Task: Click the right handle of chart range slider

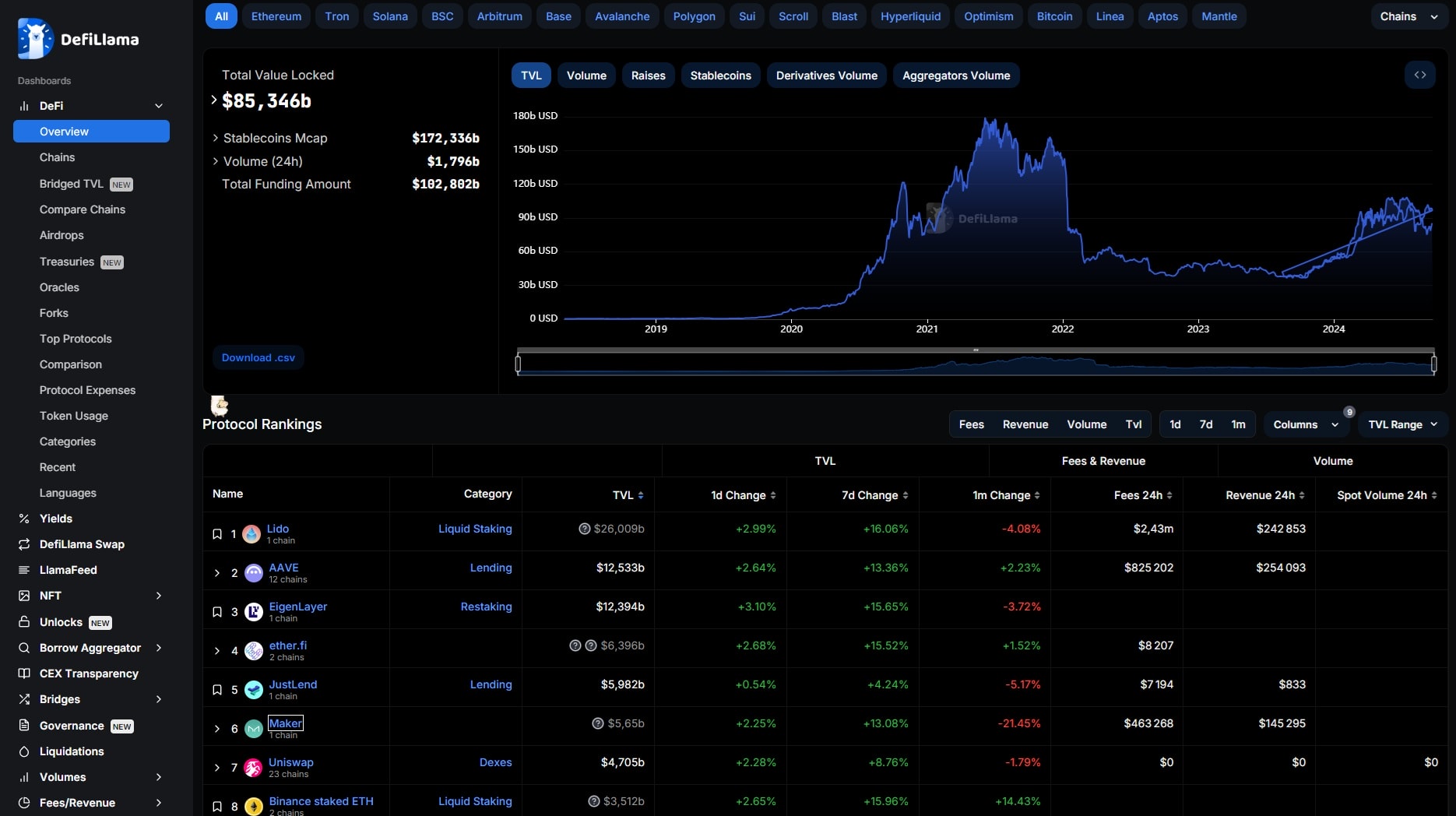Action: (x=1433, y=363)
